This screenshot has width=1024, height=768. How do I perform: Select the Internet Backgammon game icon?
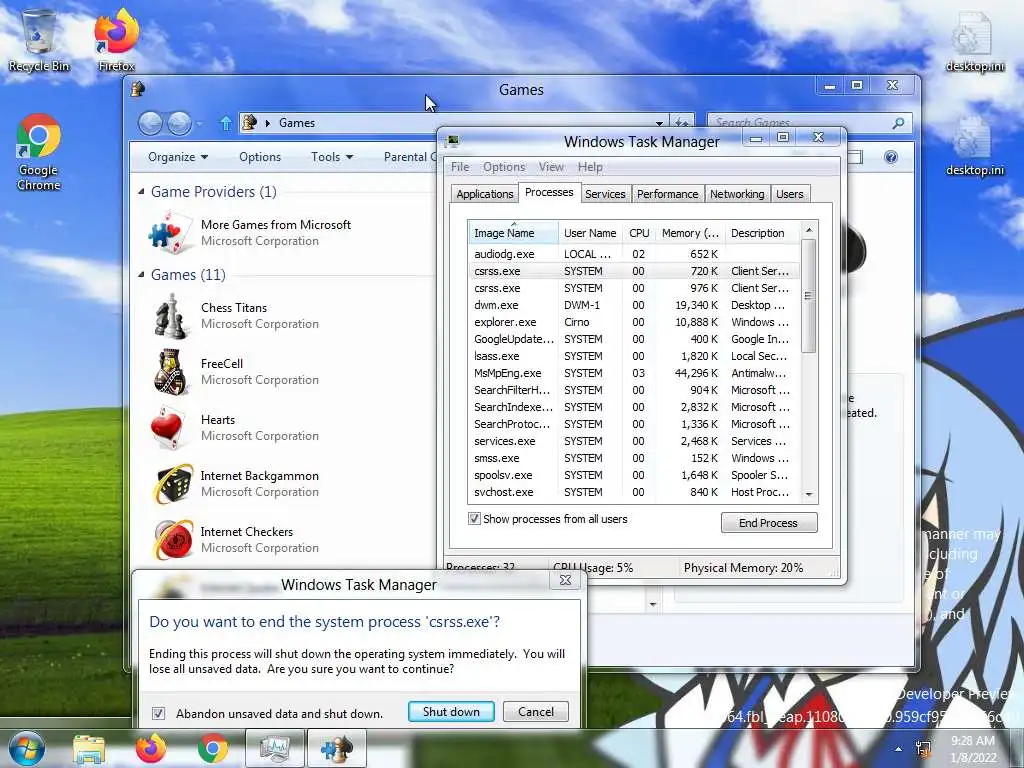[172, 484]
